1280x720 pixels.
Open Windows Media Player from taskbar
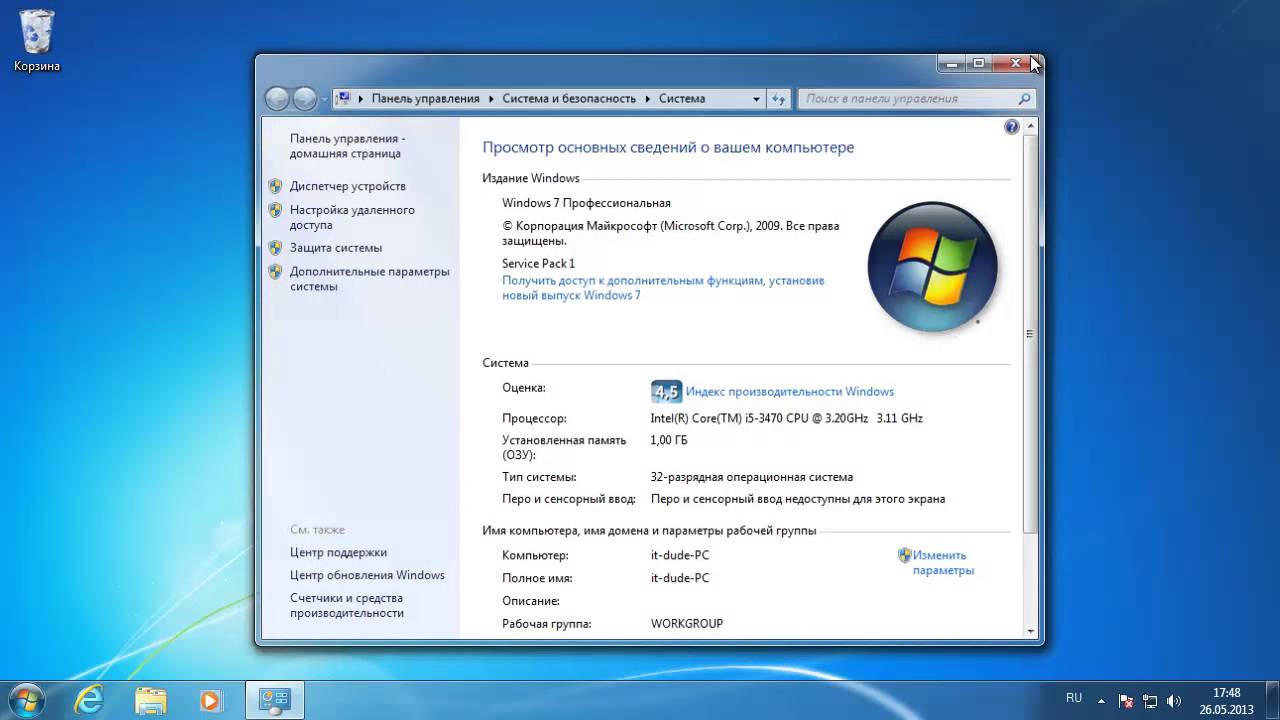(x=211, y=700)
